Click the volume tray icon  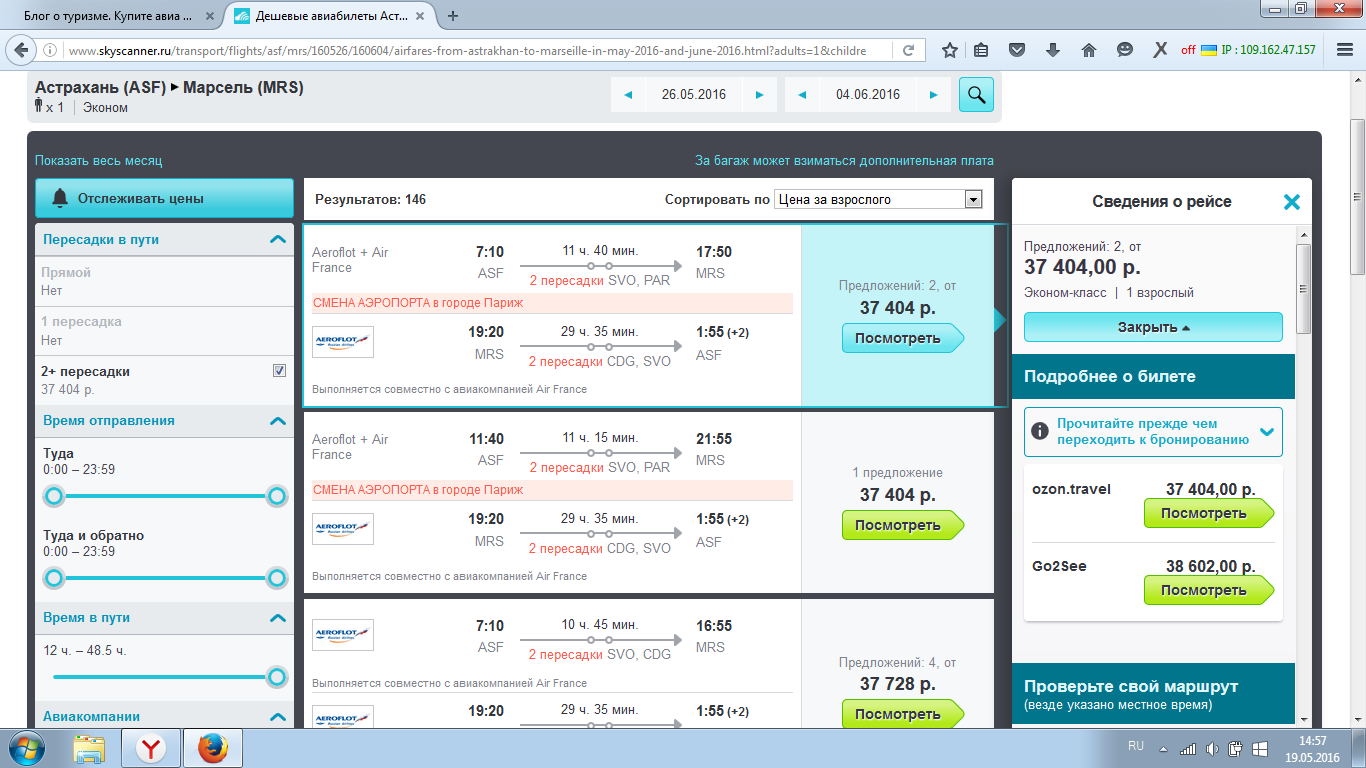(1212, 748)
